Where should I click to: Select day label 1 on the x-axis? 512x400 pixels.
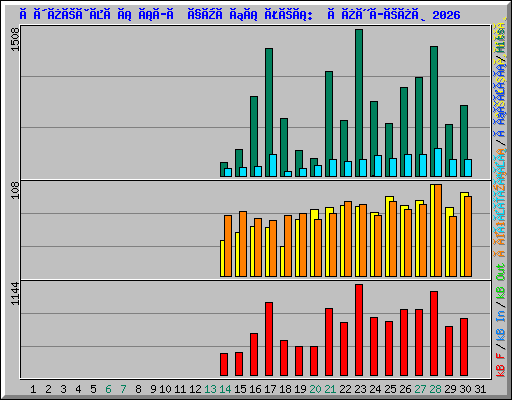pyautogui.click(x=33, y=389)
